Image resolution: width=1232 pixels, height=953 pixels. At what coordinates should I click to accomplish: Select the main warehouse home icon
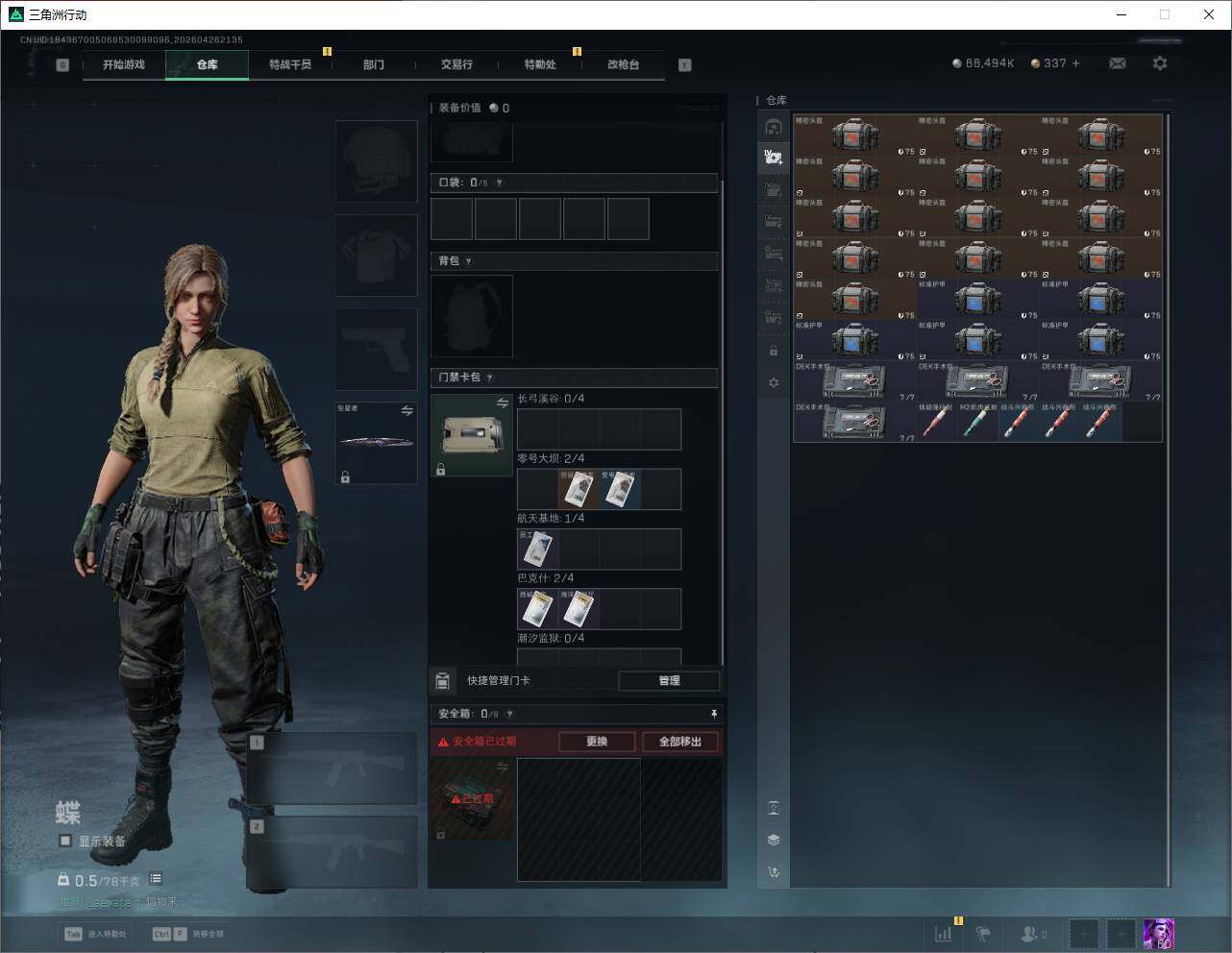coord(774,127)
